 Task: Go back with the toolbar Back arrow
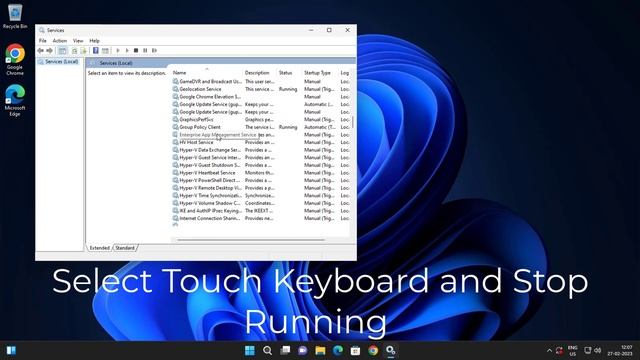click(x=40, y=50)
